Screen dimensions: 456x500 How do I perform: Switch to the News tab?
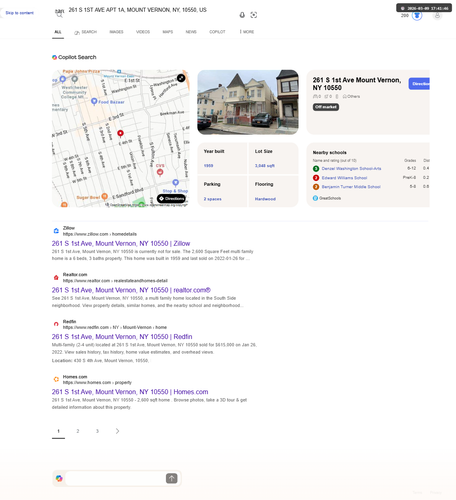click(x=191, y=32)
